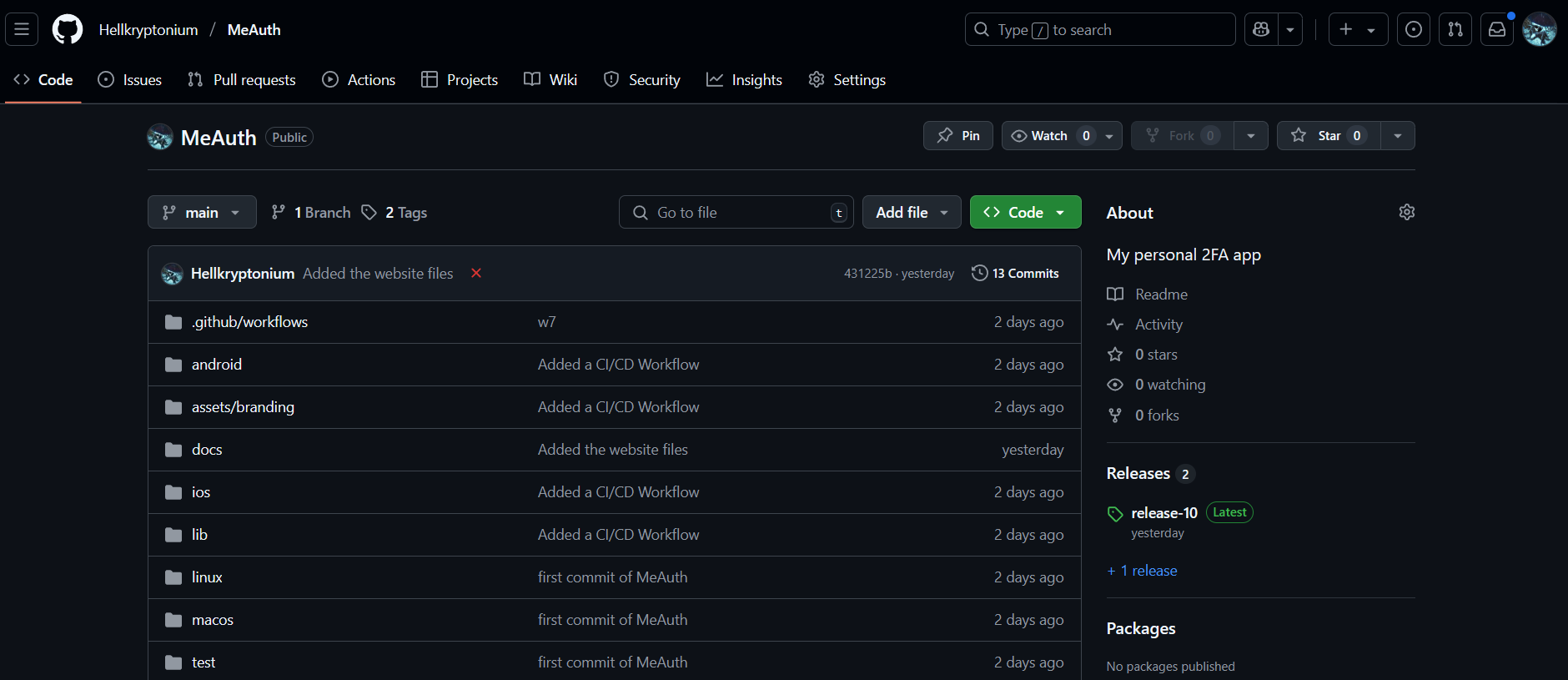
Task: Open the lib folder
Action: [199, 534]
